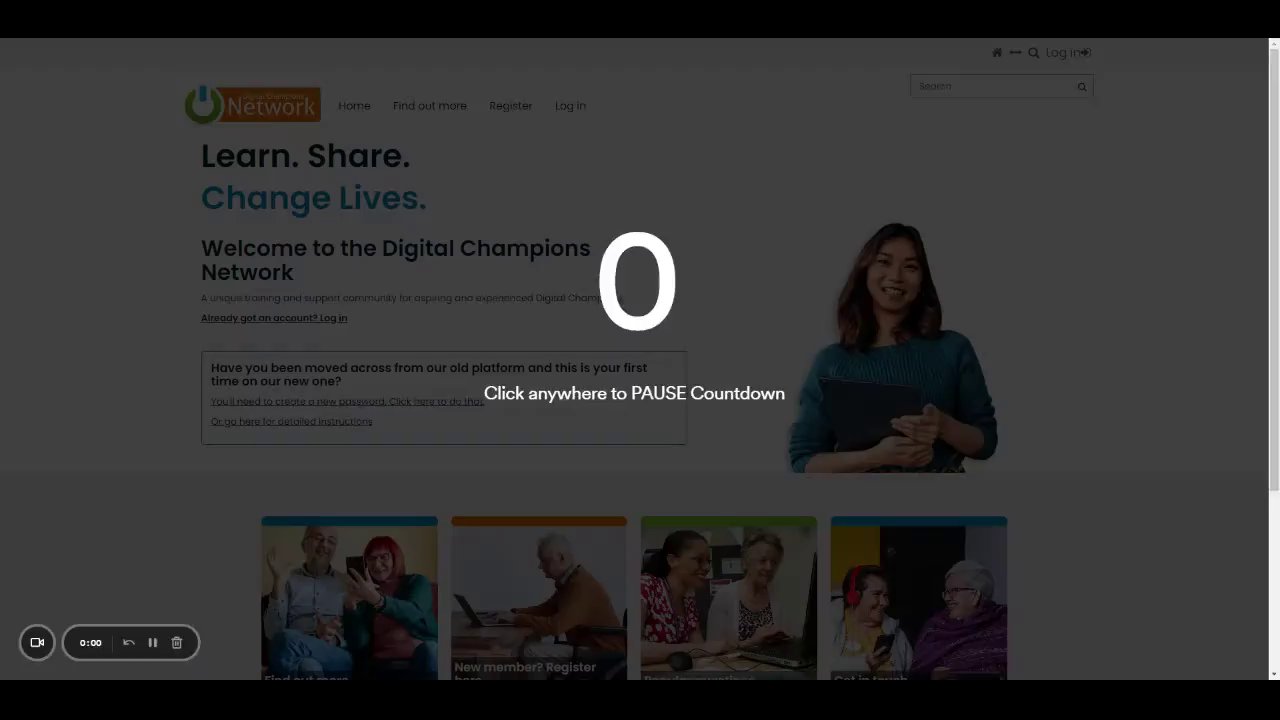Click inside the Search input field
The image size is (1280, 720).
coord(992,87)
